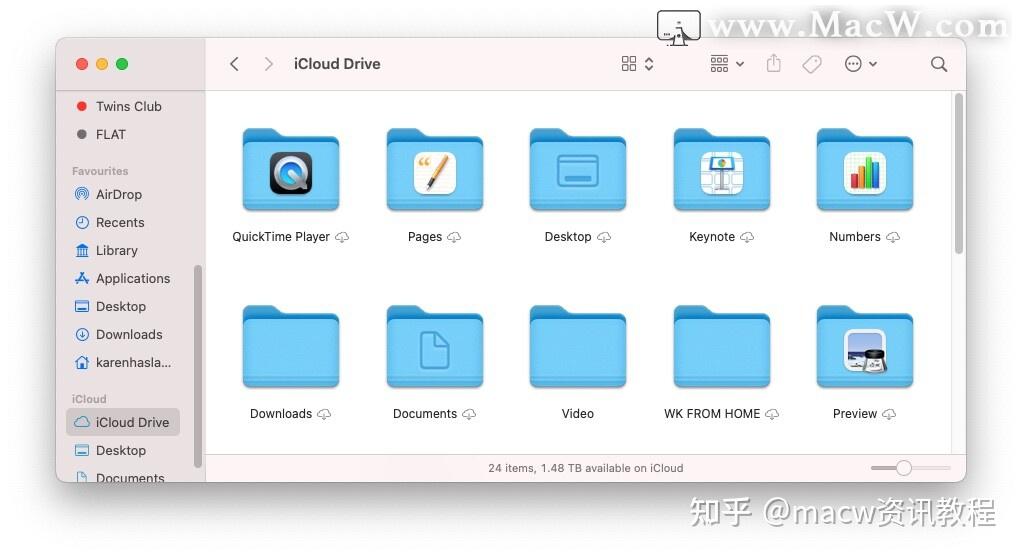Select the Numbers folder icon
1022x556 pixels.
point(865,170)
